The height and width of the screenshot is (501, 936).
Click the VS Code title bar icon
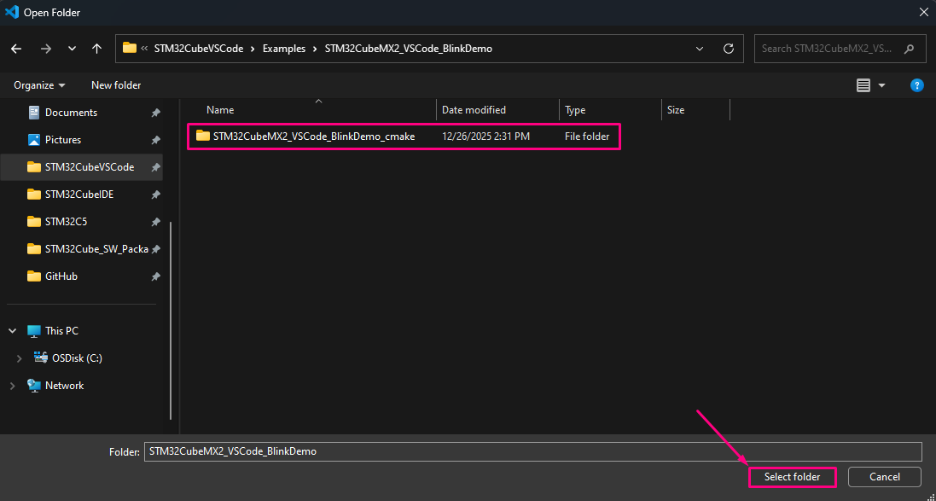[x=12, y=12]
